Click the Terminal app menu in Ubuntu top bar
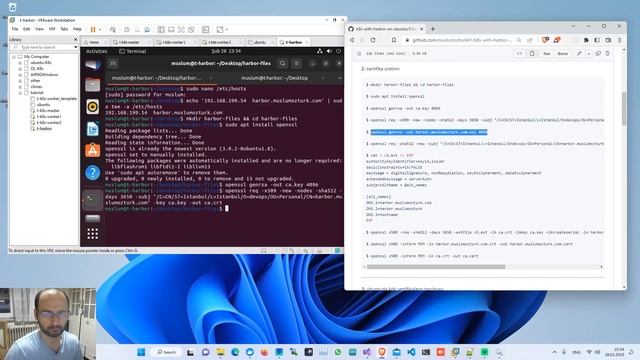Viewport: 640px width, 360px height. (x=133, y=51)
